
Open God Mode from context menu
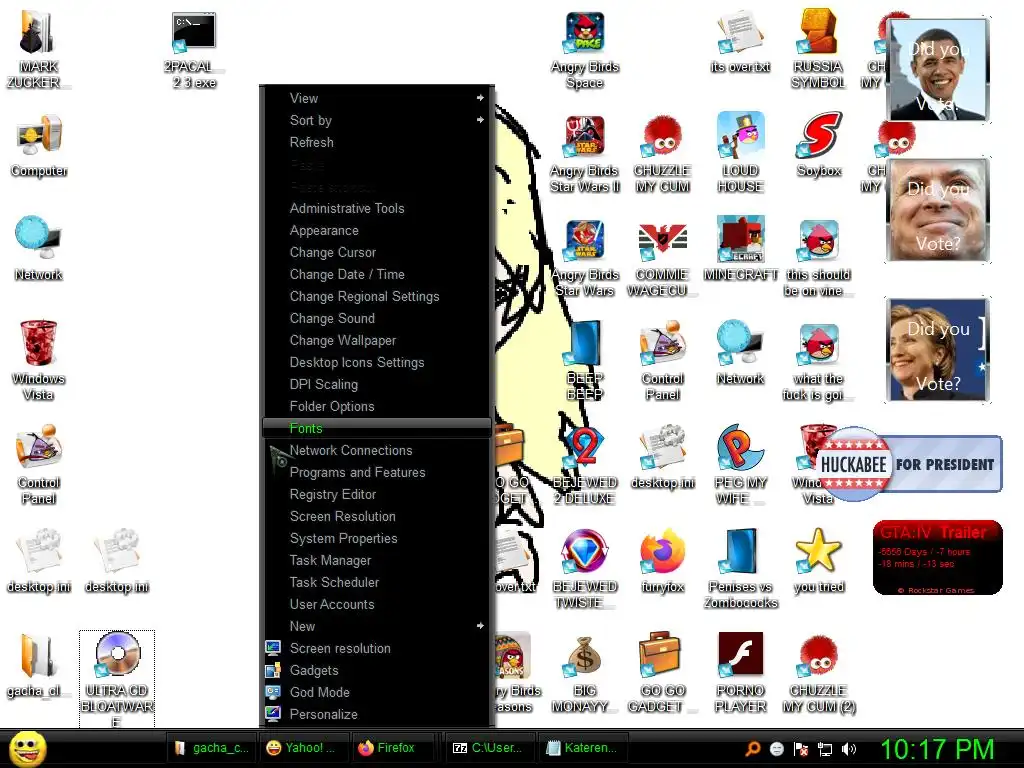click(377, 692)
